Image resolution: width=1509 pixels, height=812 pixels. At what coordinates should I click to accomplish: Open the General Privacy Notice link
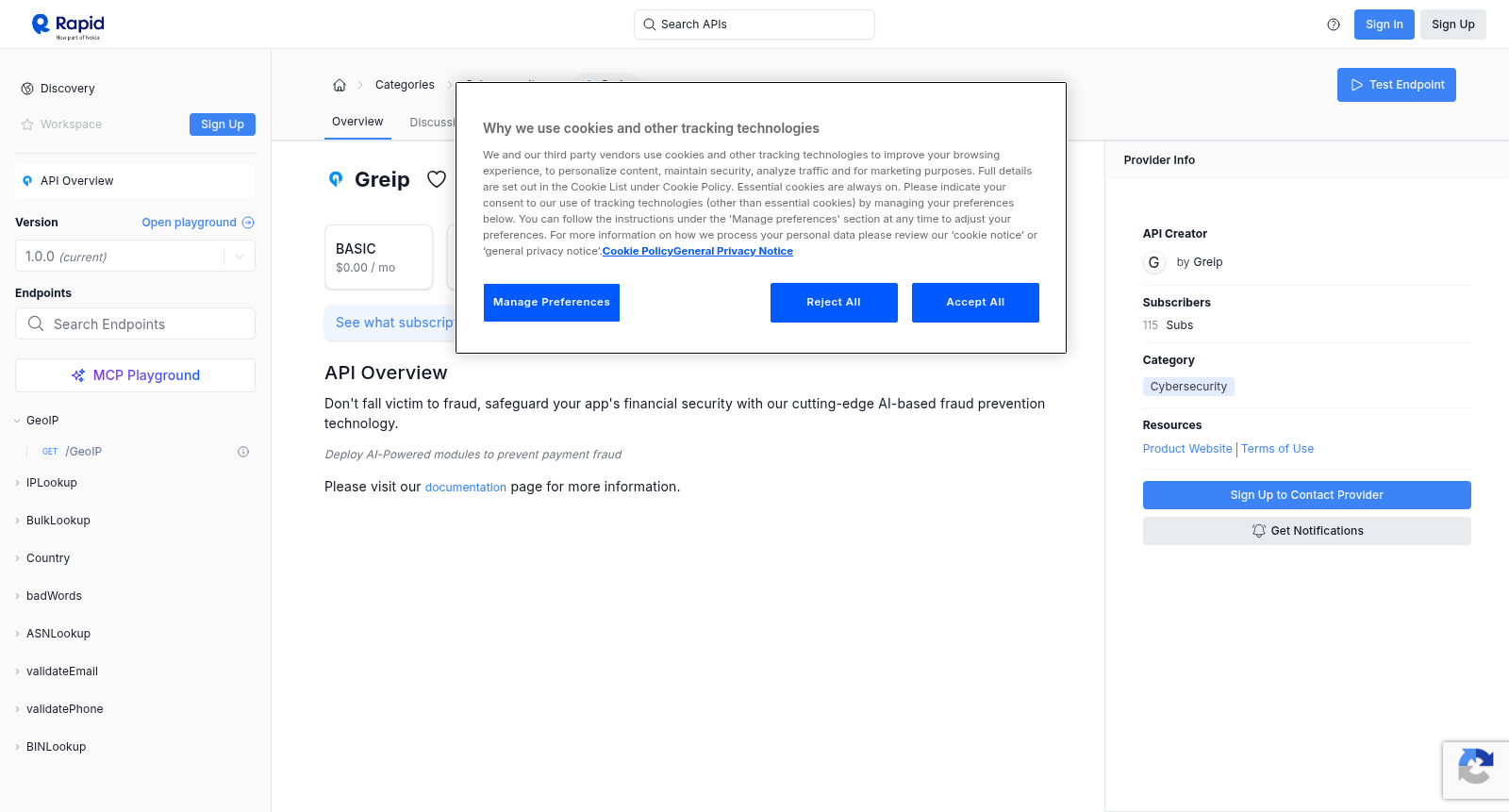[x=733, y=251]
